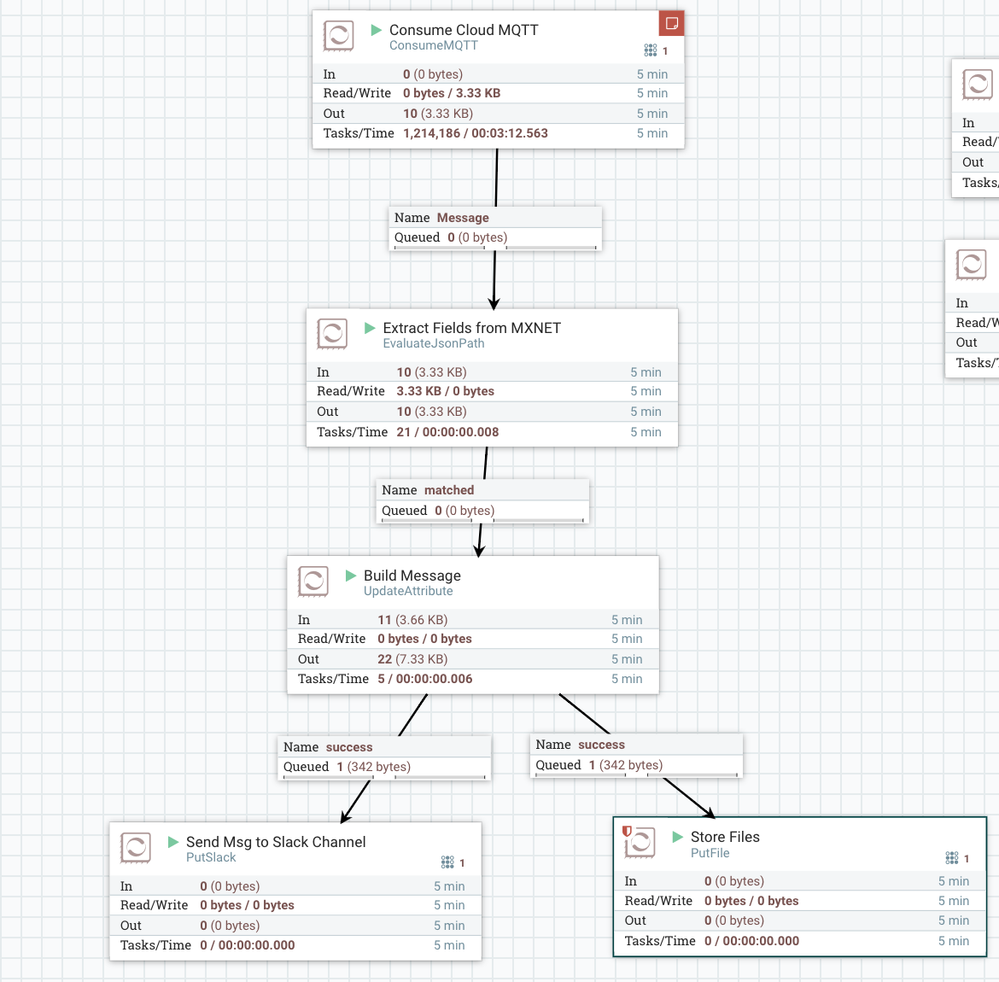
Task: Click the Extract Fields from MXNET title
Action: (x=471, y=328)
